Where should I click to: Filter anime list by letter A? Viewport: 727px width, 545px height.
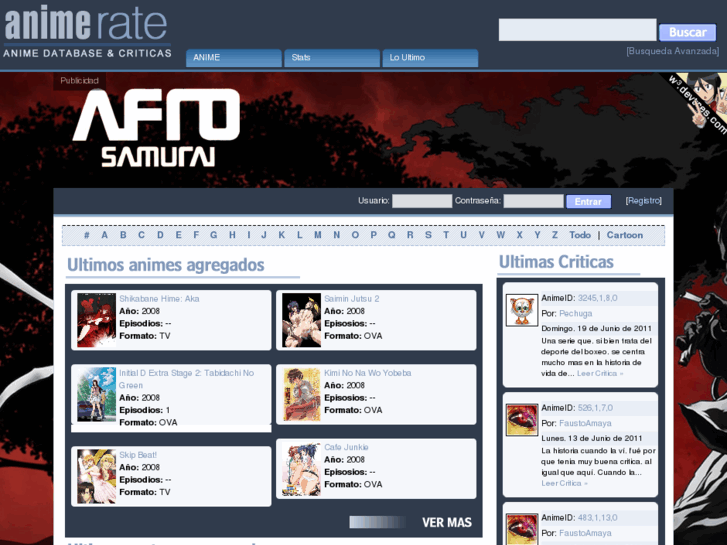(104, 235)
